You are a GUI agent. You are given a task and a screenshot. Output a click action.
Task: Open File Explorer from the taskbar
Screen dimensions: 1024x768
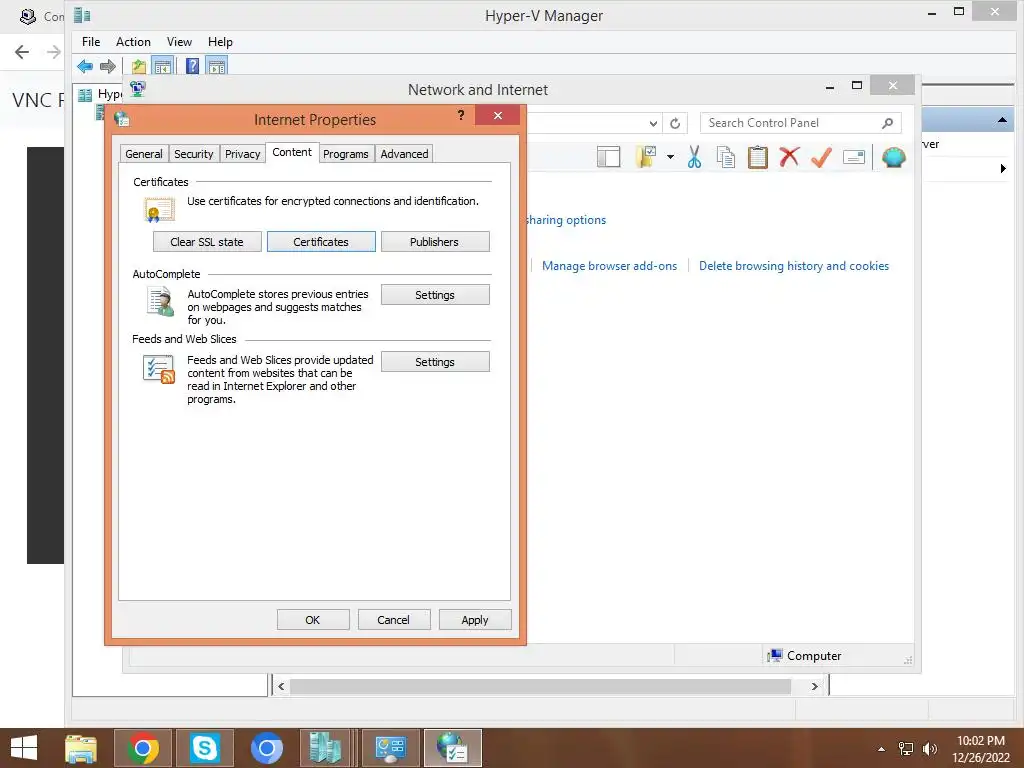pyautogui.click(x=81, y=748)
